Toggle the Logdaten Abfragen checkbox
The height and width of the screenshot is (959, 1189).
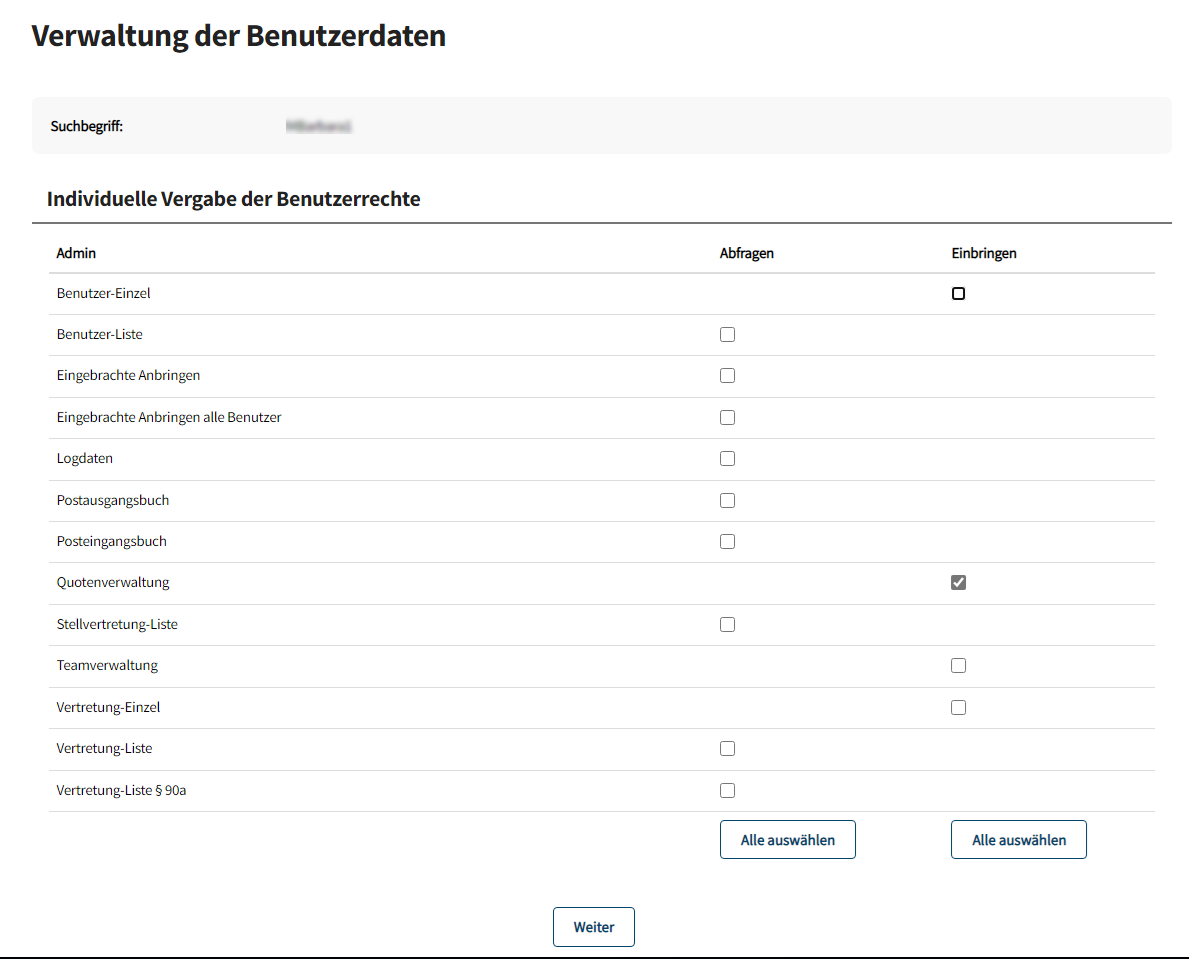727,459
